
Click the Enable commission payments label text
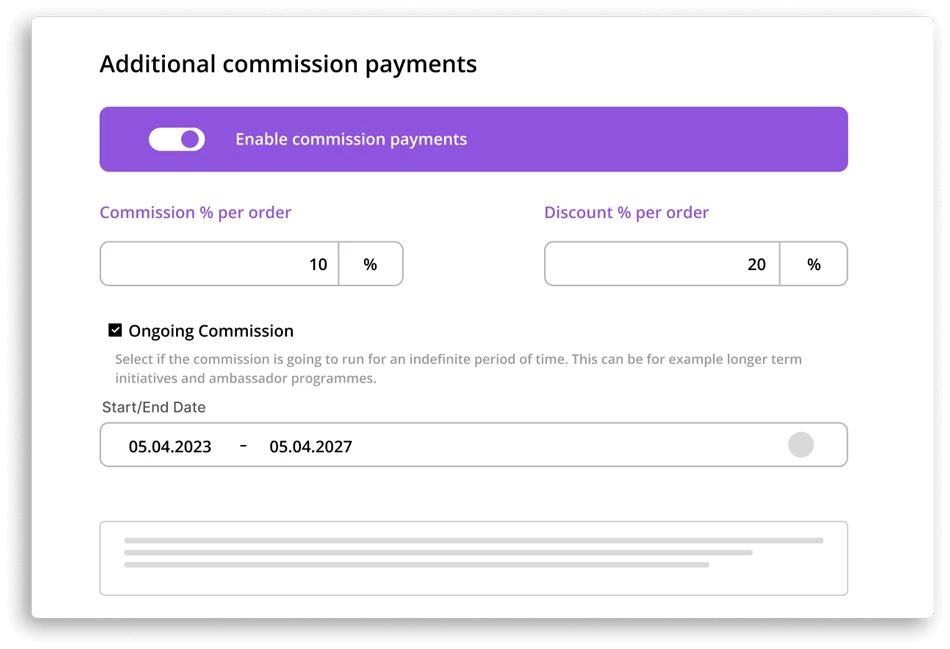pos(351,139)
